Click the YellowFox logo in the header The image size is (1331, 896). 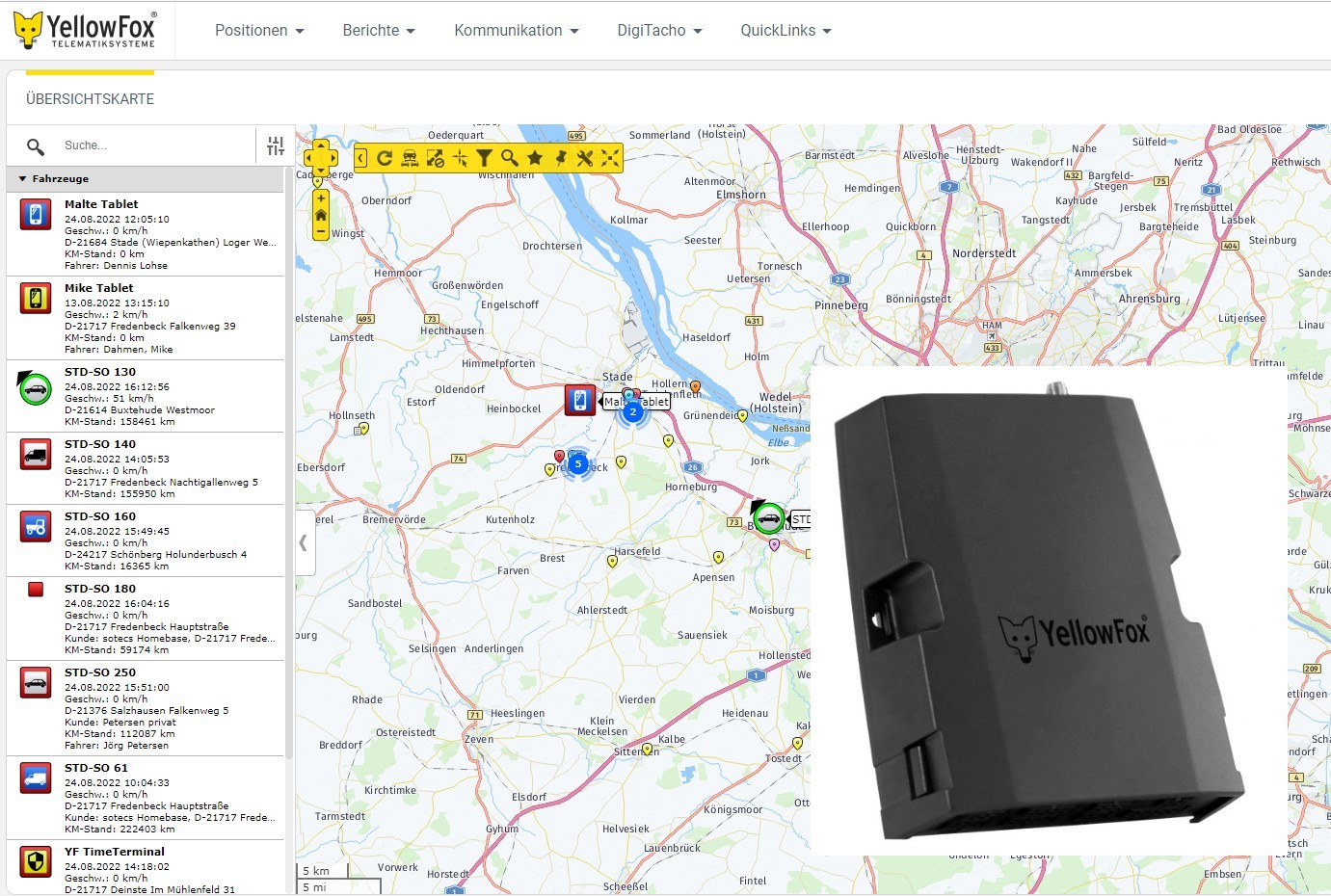(x=85, y=30)
